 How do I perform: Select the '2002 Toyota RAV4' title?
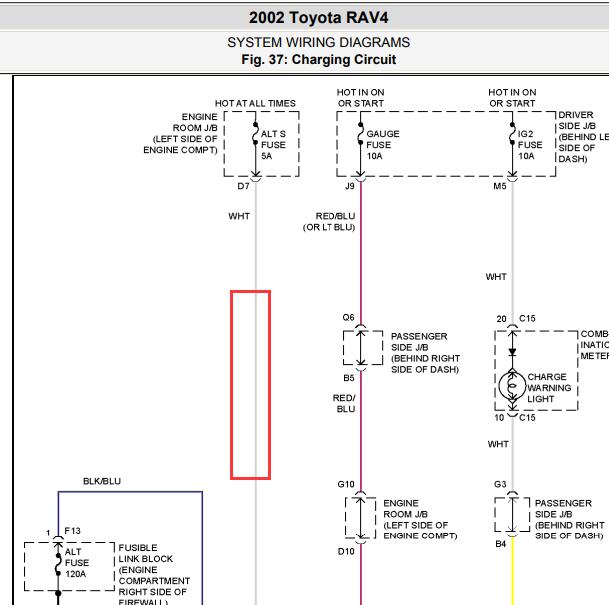[x=318, y=17]
